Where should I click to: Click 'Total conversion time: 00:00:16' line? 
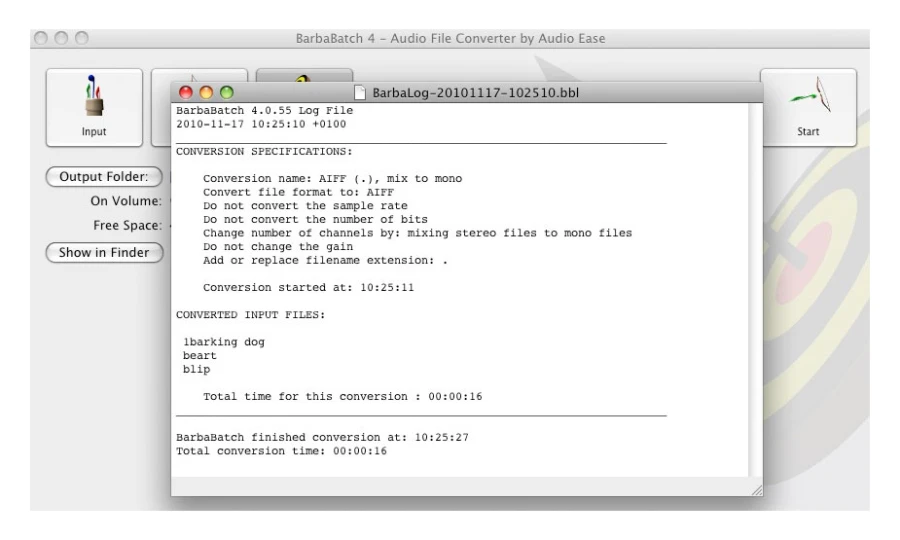point(281,451)
